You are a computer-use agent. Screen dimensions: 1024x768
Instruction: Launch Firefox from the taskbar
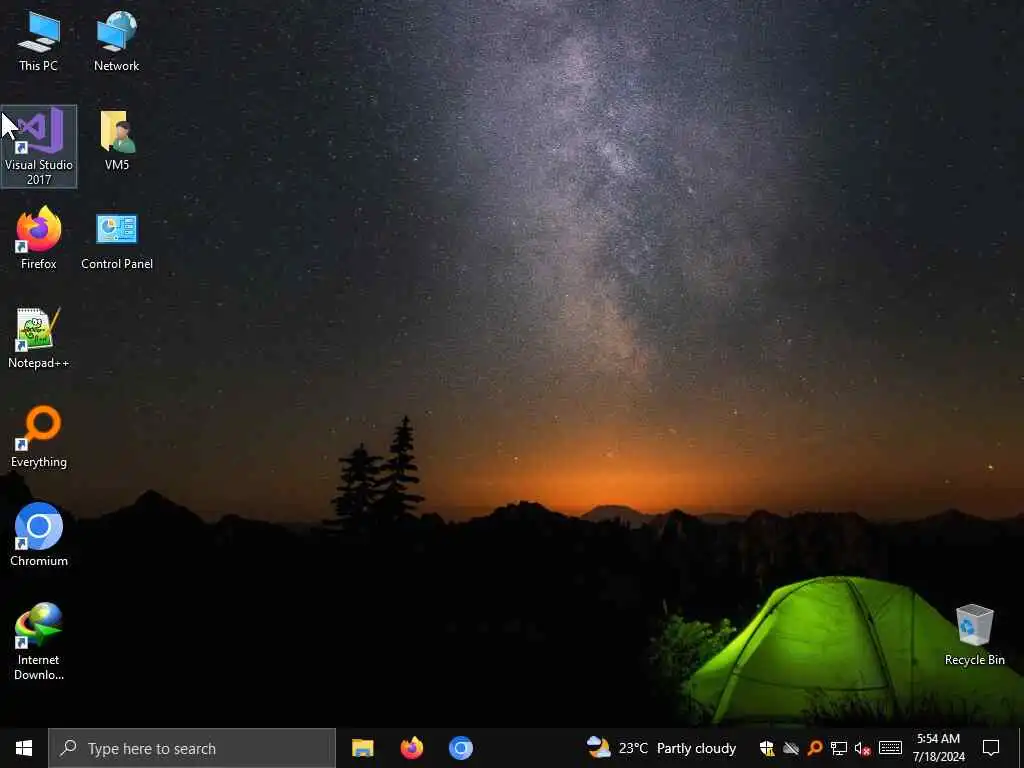tap(411, 748)
